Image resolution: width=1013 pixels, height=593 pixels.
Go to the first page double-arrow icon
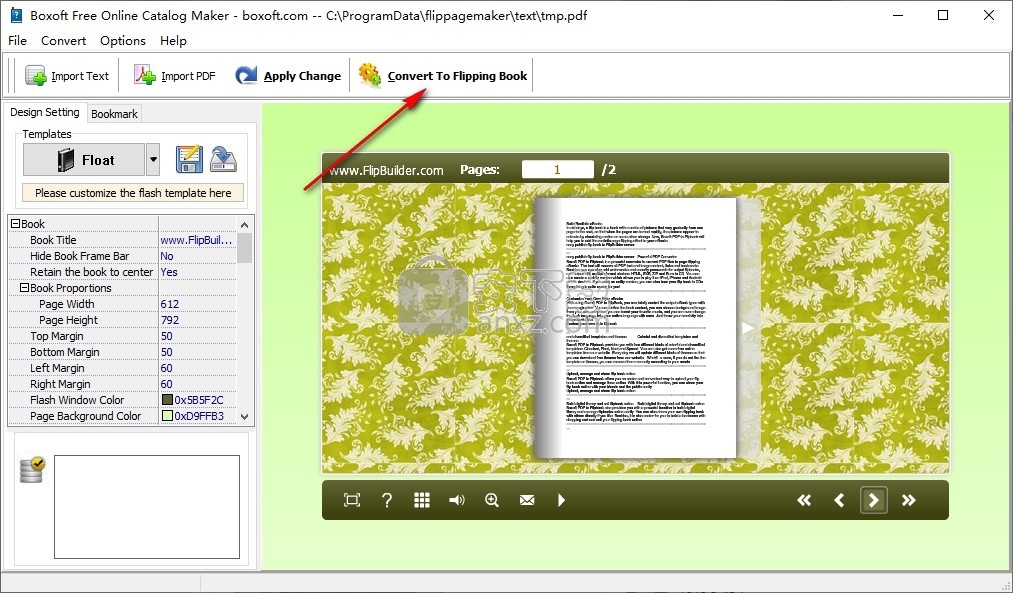point(804,500)
